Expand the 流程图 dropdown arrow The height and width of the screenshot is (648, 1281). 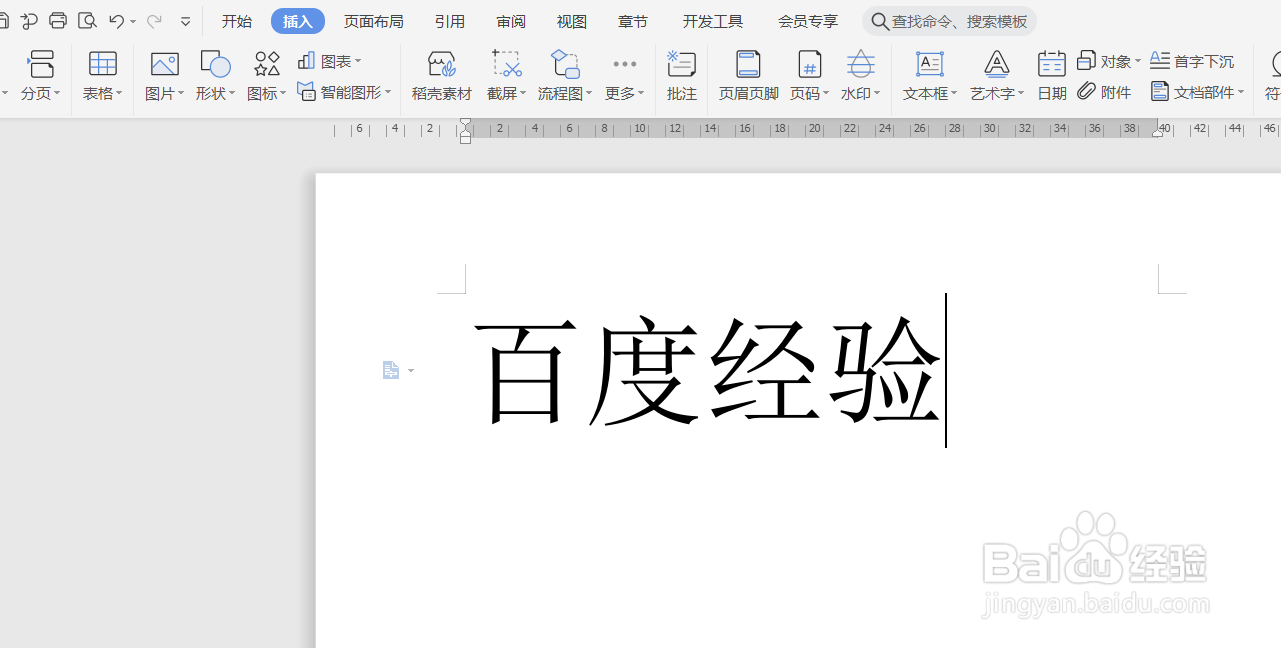coord(589,93)
